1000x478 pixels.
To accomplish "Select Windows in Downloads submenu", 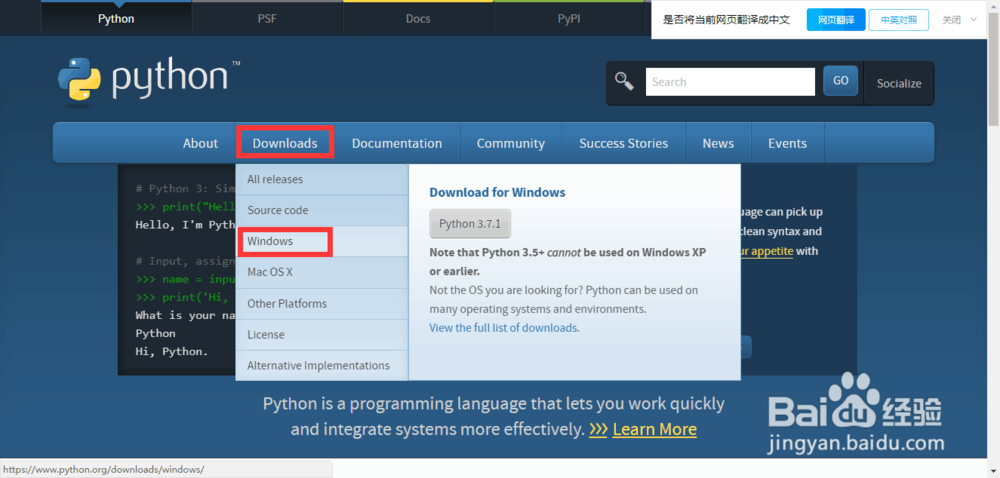I will pos(322,242).
